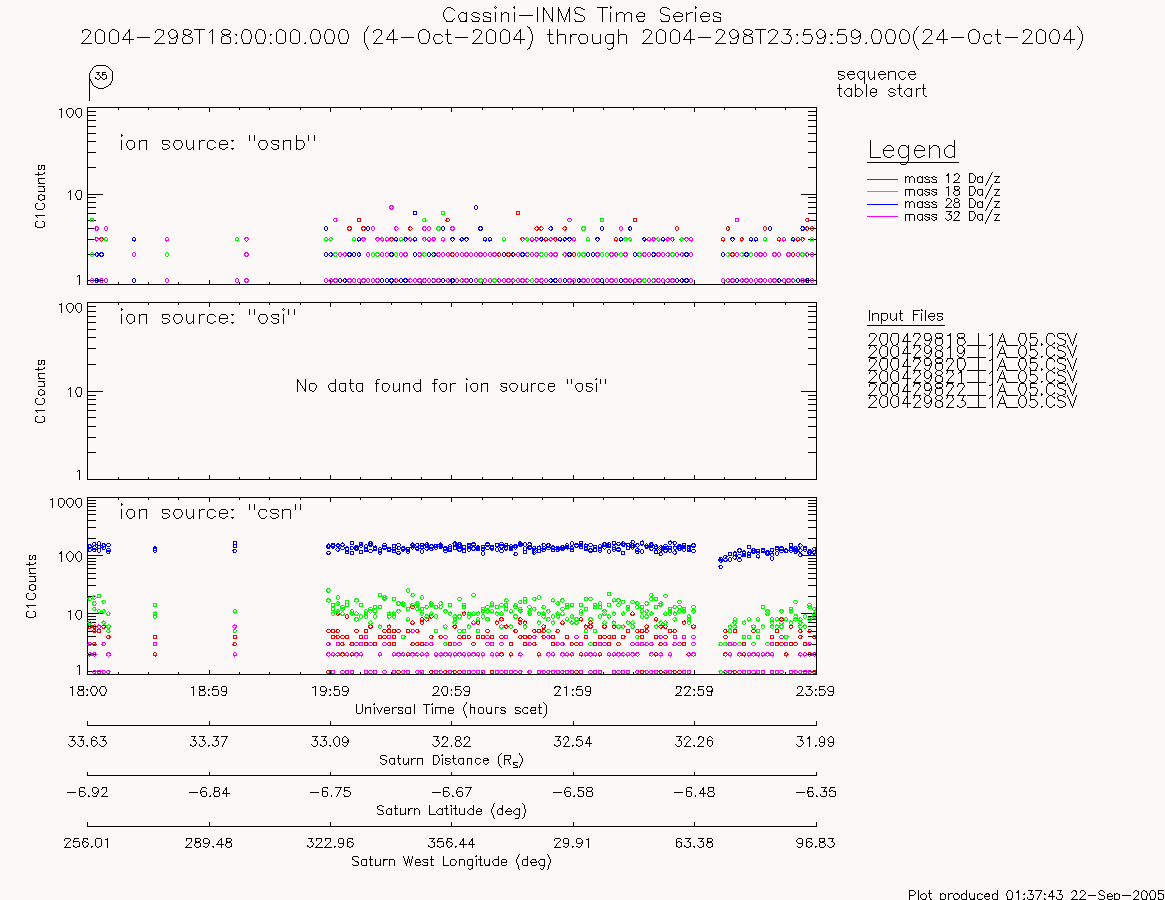Click the Cassini-INMS Time Series title
This screenshot has width=1165, height=900.
pos(582,15)
